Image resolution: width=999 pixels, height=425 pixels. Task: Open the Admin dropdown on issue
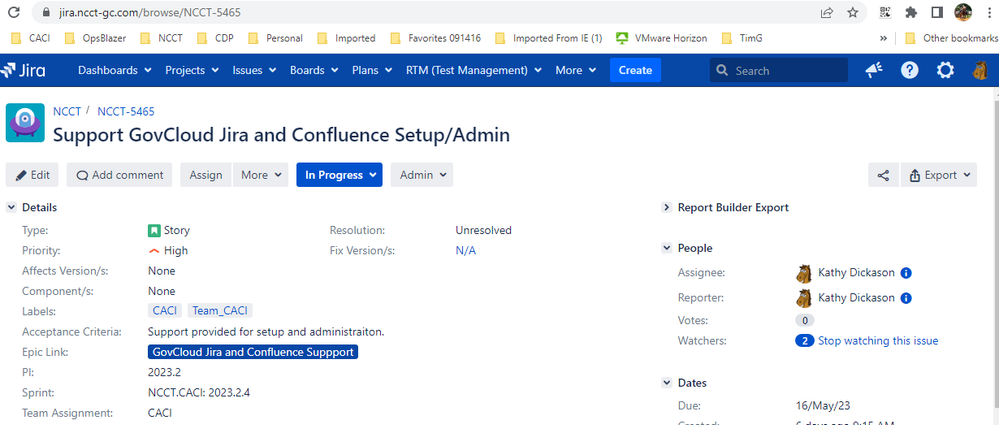(x=422, y=175)
